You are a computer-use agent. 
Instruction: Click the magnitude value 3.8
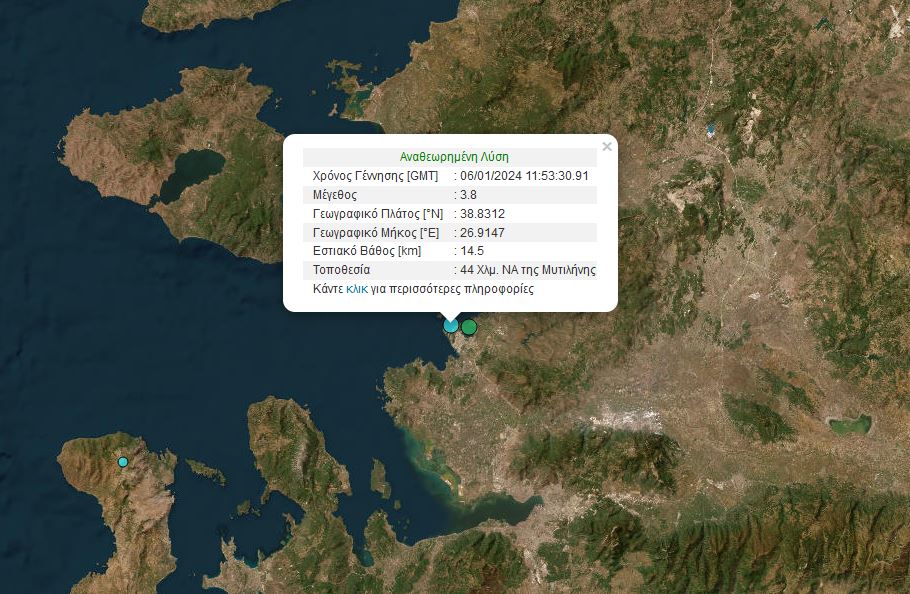pos(468,195)
